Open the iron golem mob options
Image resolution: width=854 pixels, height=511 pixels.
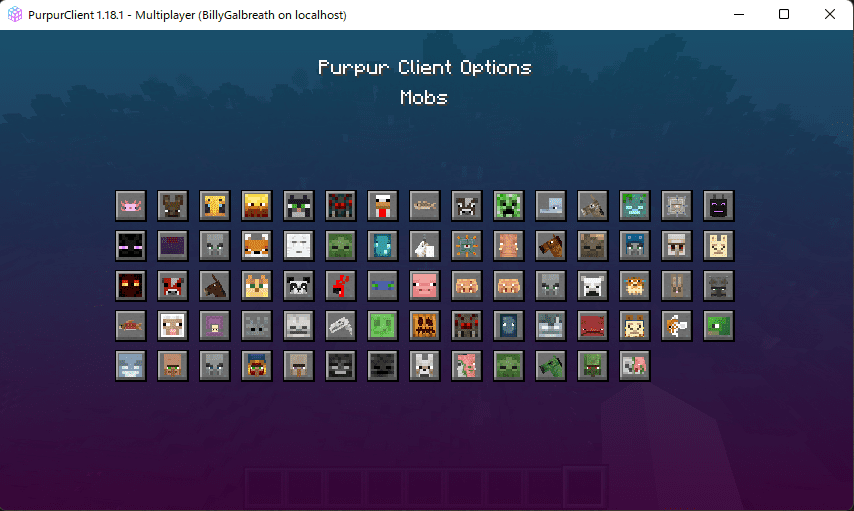677,245
